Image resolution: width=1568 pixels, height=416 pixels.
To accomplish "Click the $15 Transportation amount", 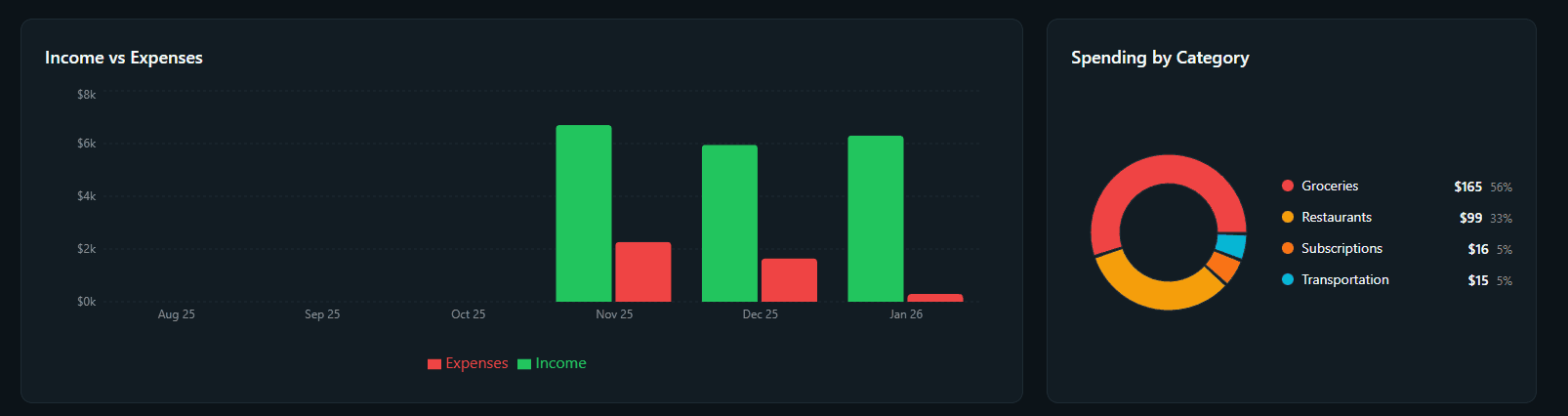I will [x=1478, y=280].
